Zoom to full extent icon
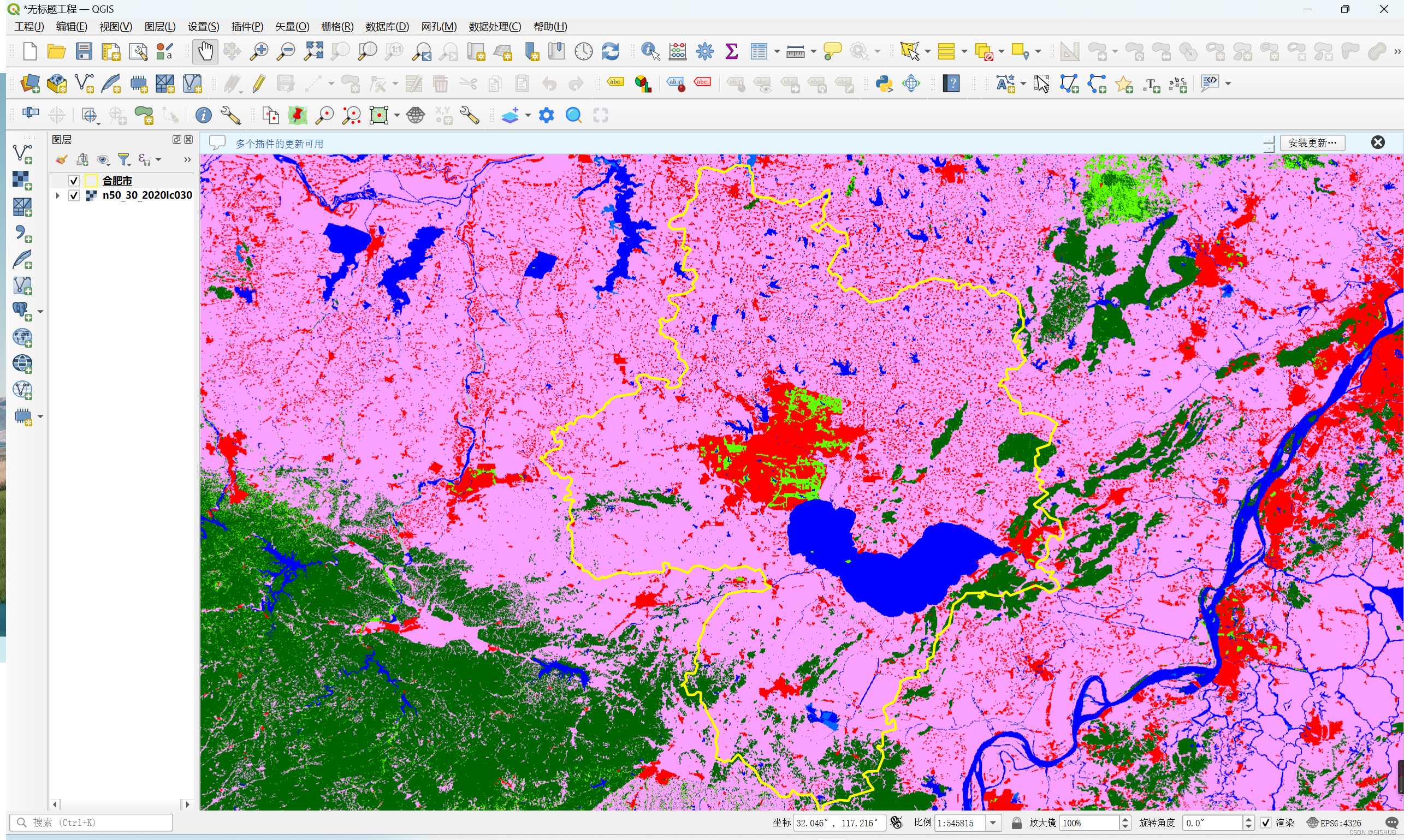This screenshot has width=1404, height=840. pos(313,51)
